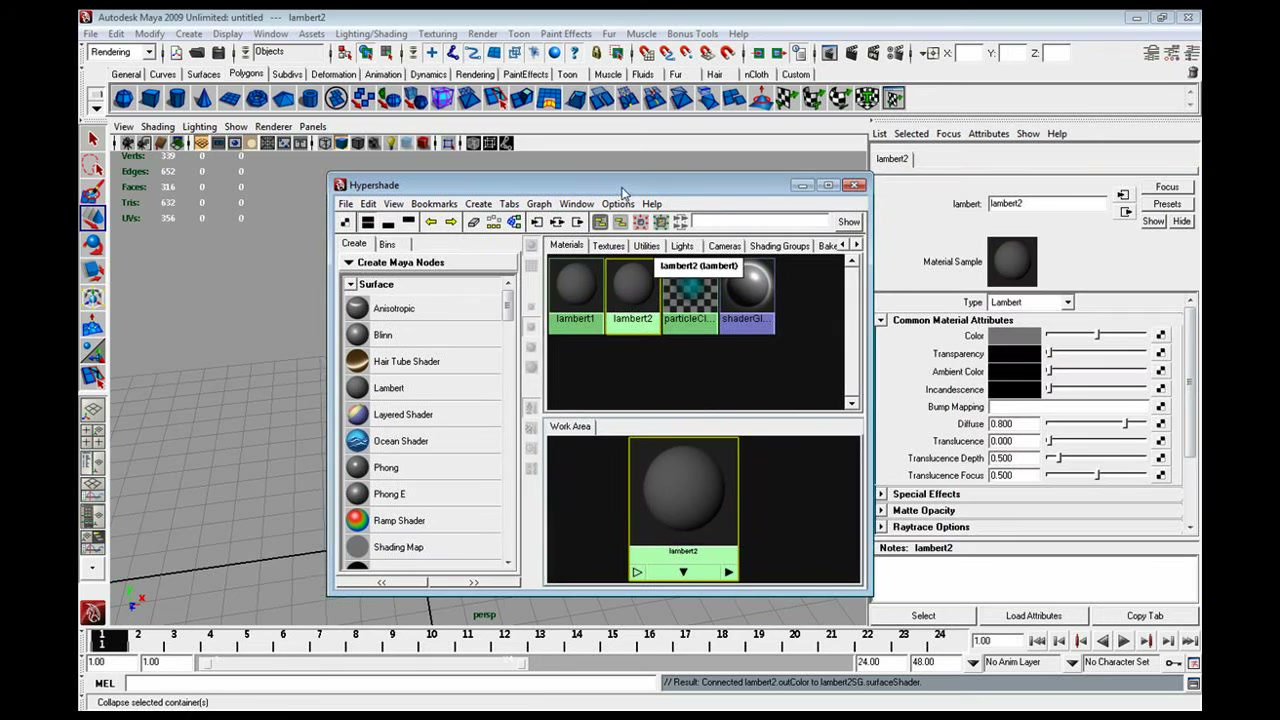Expand Matte Opacity section
Image resolution: width=1280 pixels, height=720 pixels.
coord(881,510)
